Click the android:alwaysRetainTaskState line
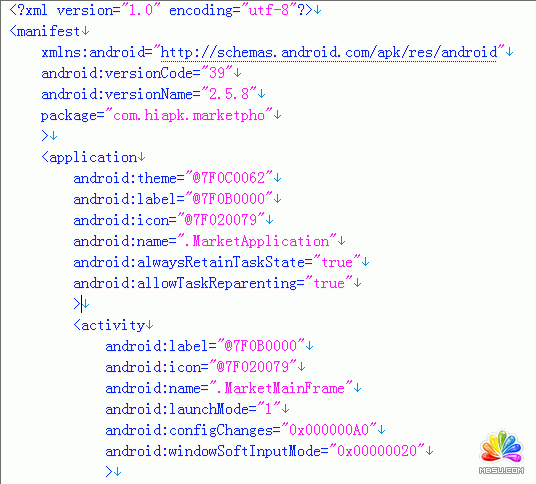This screenshot has height=484, width=536. coord(217,262)
